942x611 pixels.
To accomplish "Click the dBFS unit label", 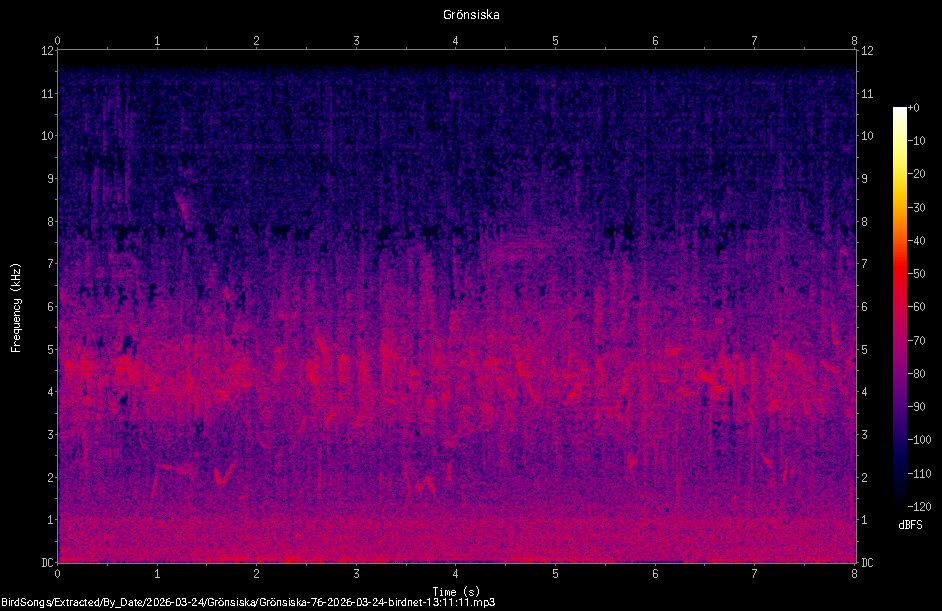I will [910, 525].
